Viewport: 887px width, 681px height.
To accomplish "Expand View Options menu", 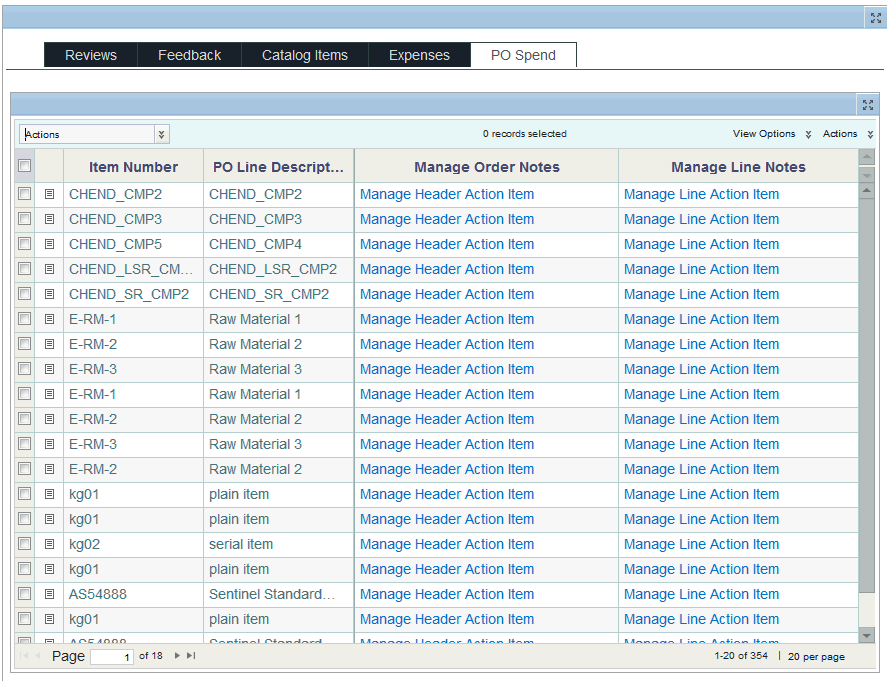I will coord(772,133).
